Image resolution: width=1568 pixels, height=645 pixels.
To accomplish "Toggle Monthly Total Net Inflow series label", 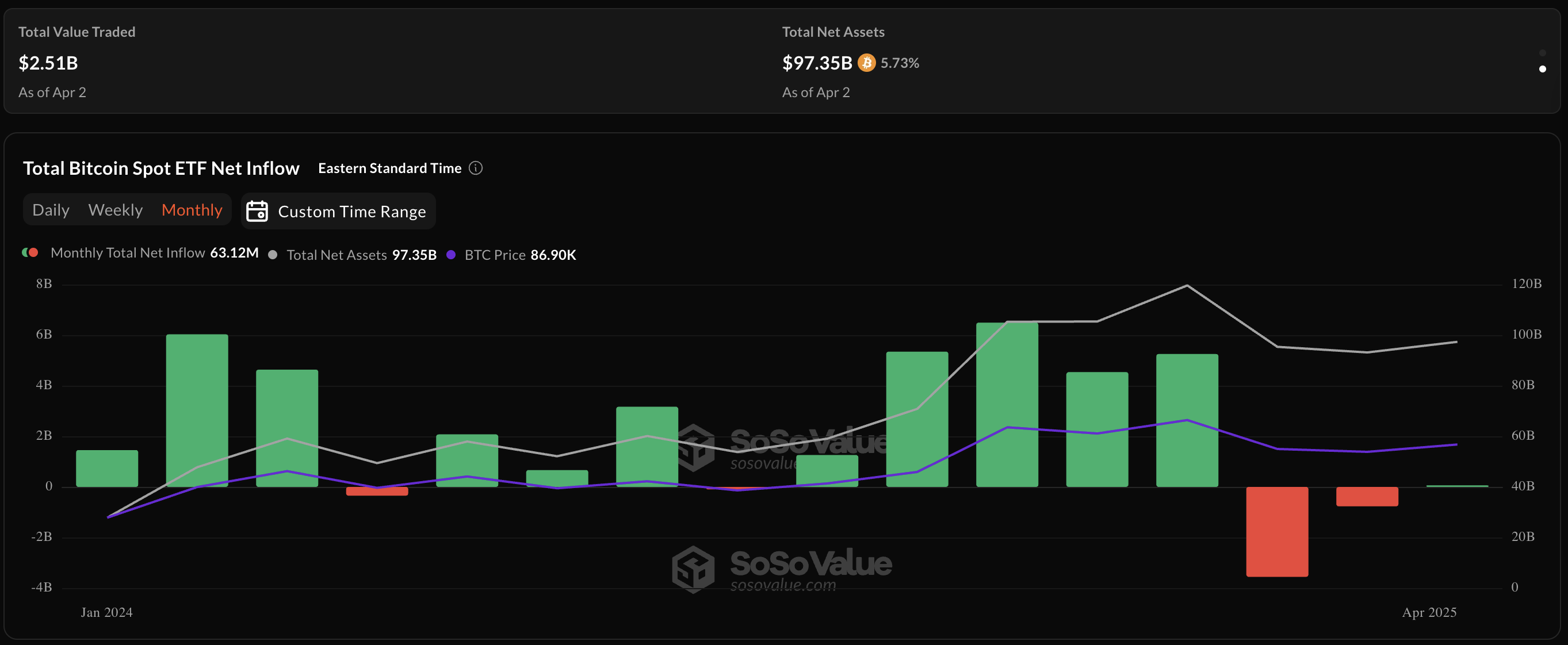I will click(127, 252).
